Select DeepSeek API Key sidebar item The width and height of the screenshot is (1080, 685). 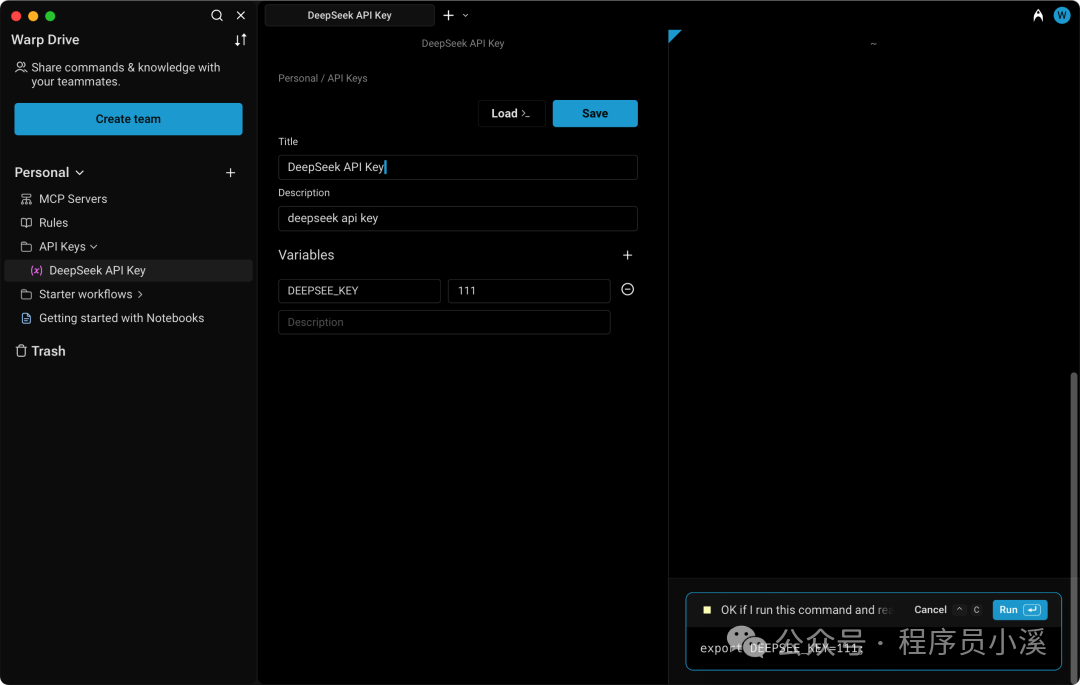click(129, 271)
